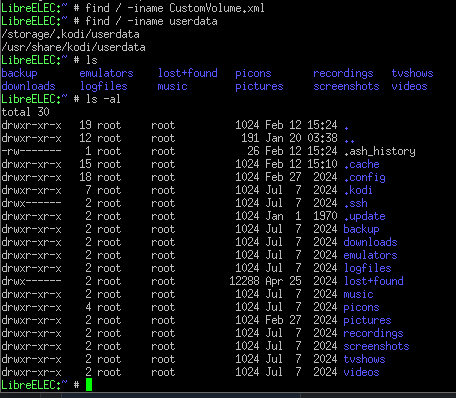The width and height of the screenshot is (456, 398).
Task: Click "logfiles" in the ls -al listing
Action: [x=368, y=268]
